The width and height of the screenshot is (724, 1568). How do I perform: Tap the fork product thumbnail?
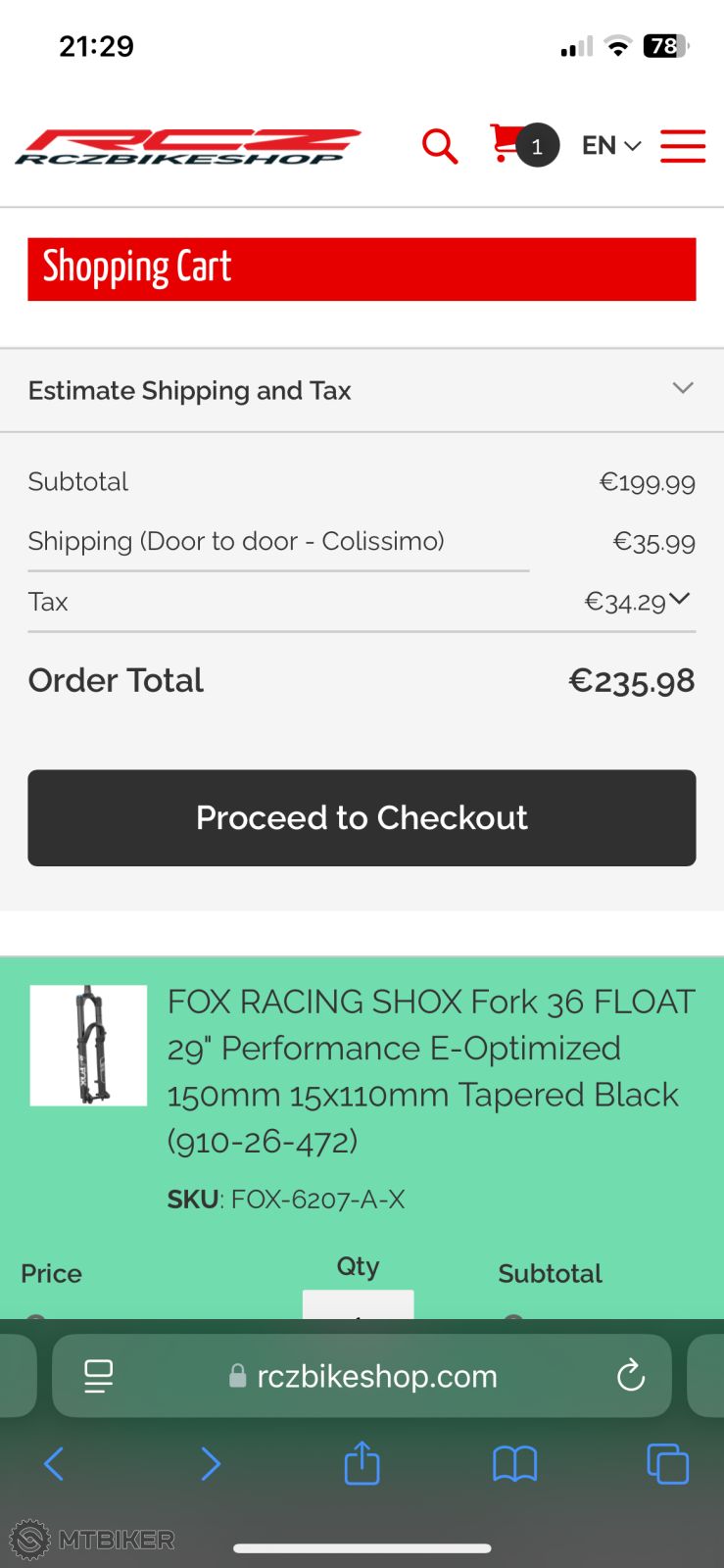(88, 1045)
